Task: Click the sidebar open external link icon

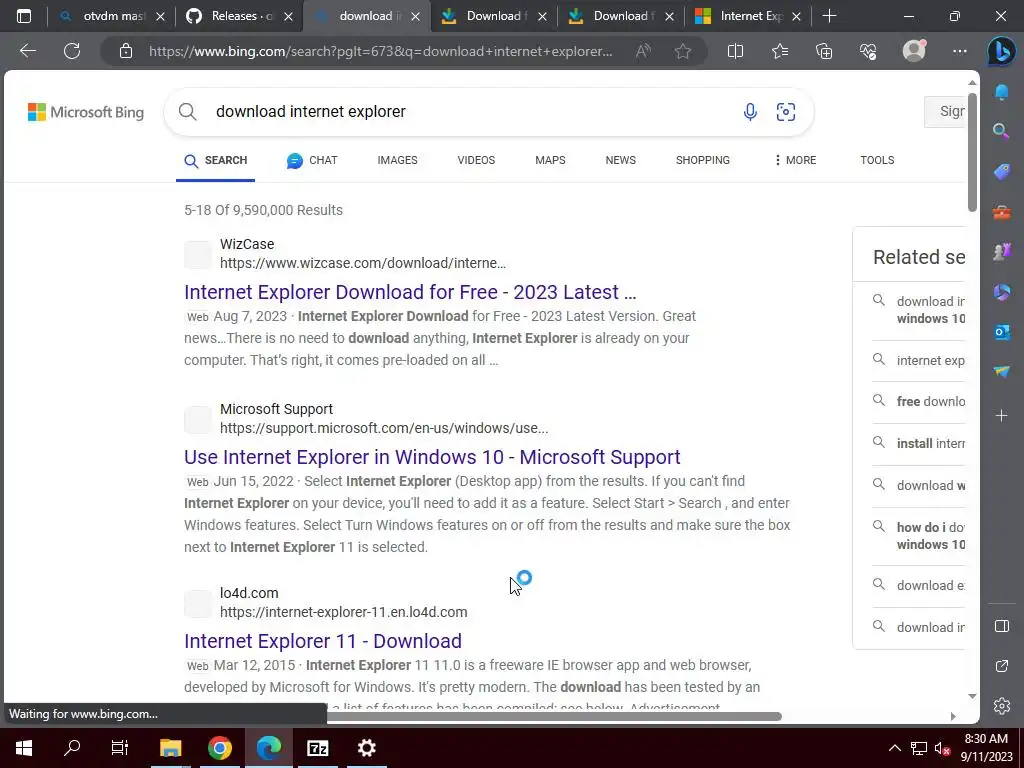Action: [1001, 666]
